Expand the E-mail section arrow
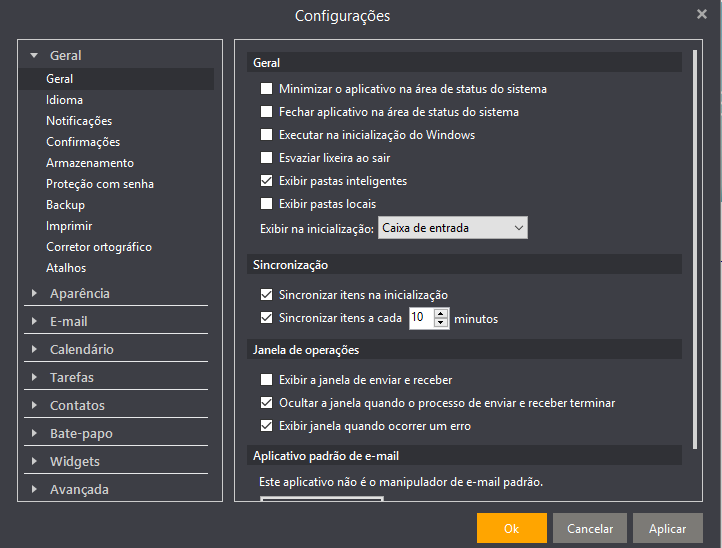722x548 pixels. click(x=34, y=321)
